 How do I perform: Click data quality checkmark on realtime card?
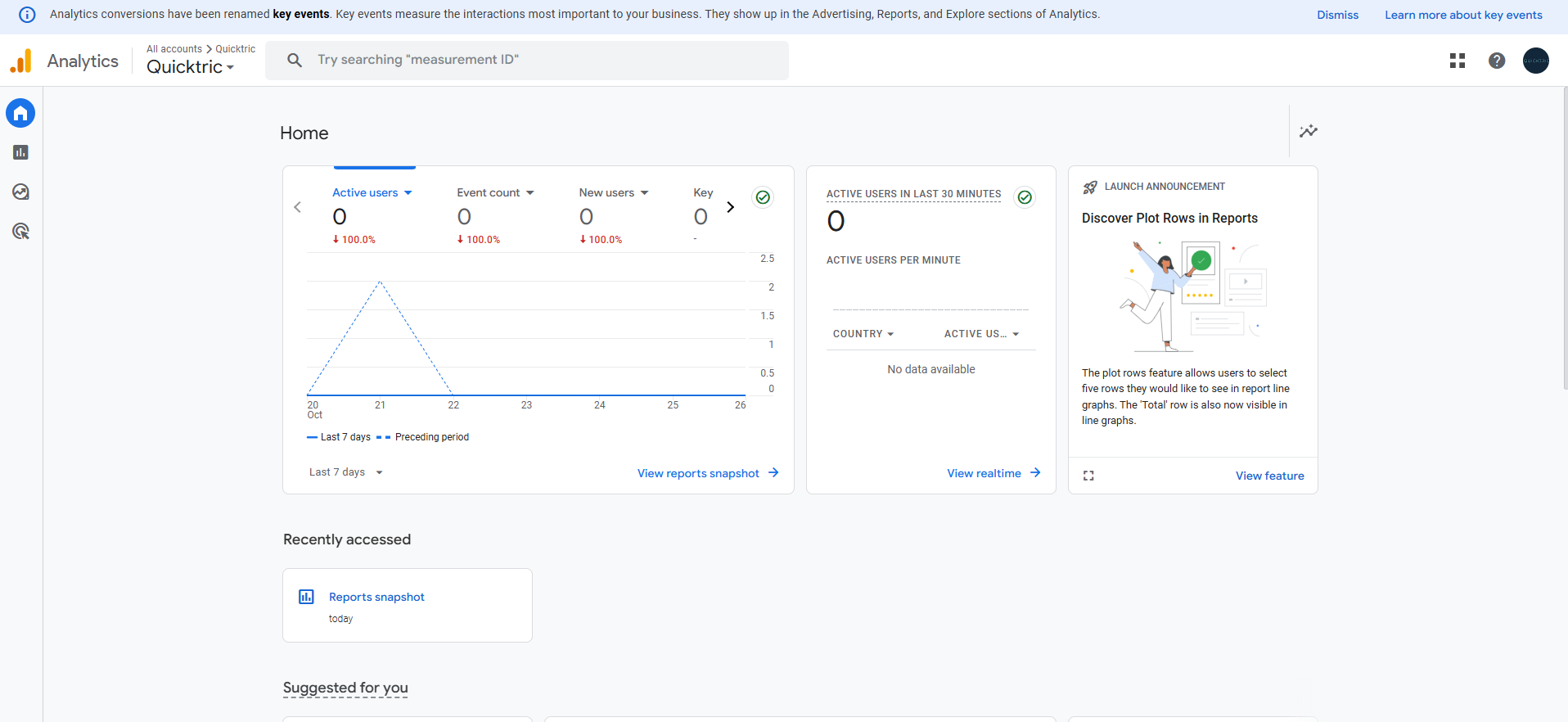click(x=1025, y=197)
